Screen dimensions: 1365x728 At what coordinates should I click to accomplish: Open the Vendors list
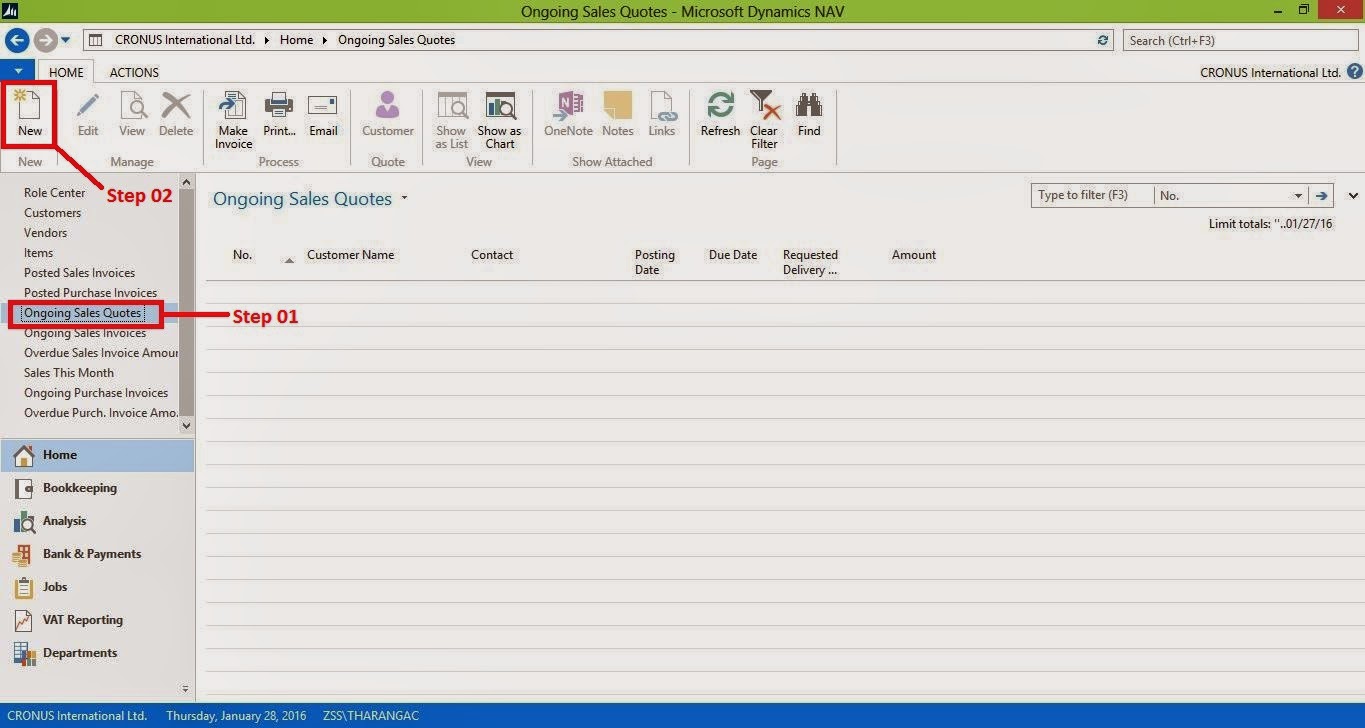(x=46, y=233)
